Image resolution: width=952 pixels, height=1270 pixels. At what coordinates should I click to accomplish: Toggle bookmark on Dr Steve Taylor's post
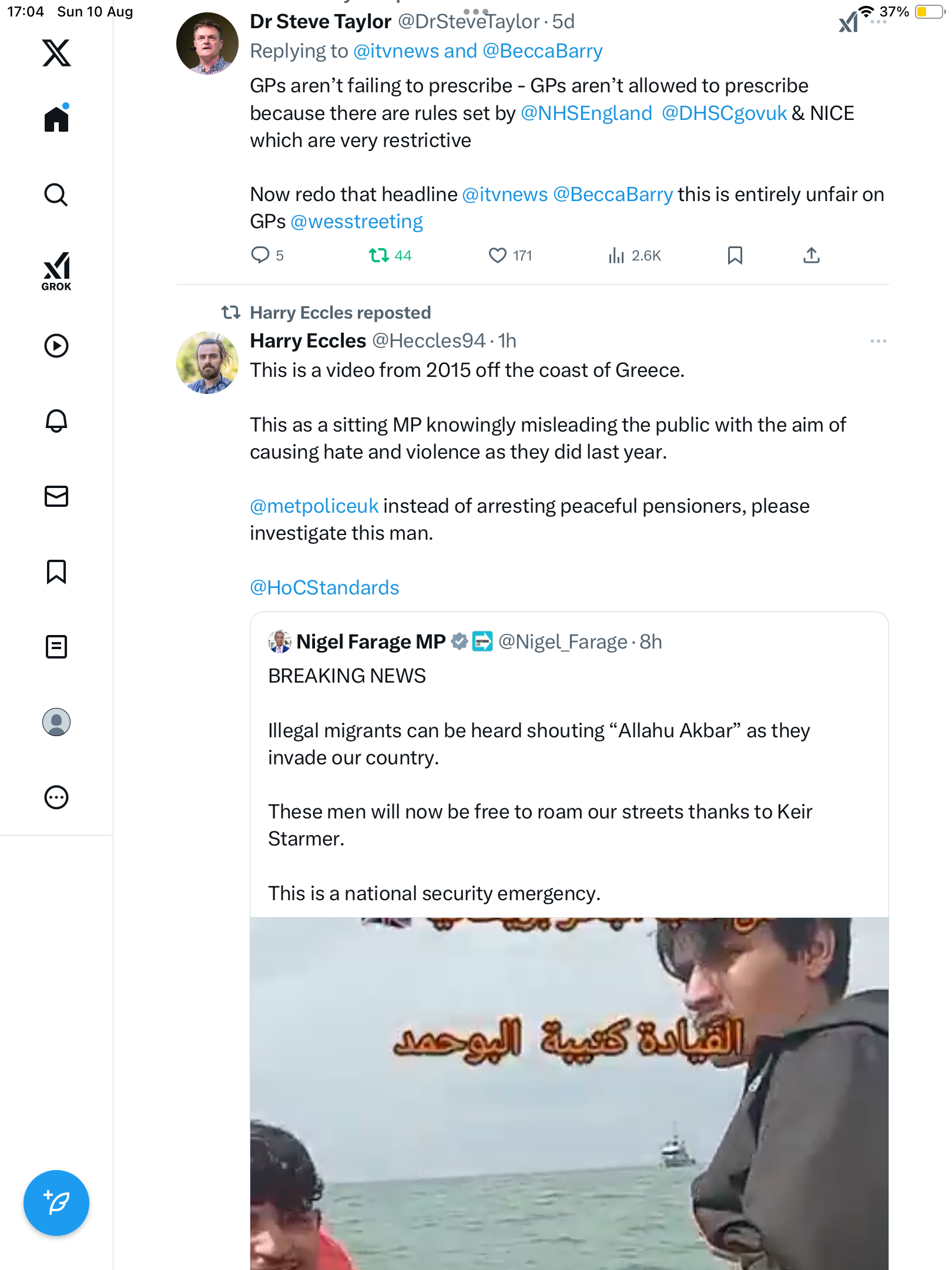[x=735, y=255]
